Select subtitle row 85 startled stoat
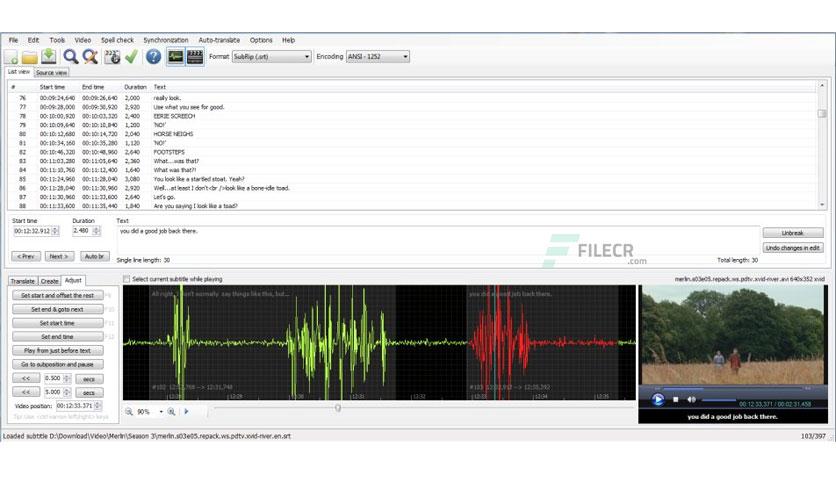 412,179
